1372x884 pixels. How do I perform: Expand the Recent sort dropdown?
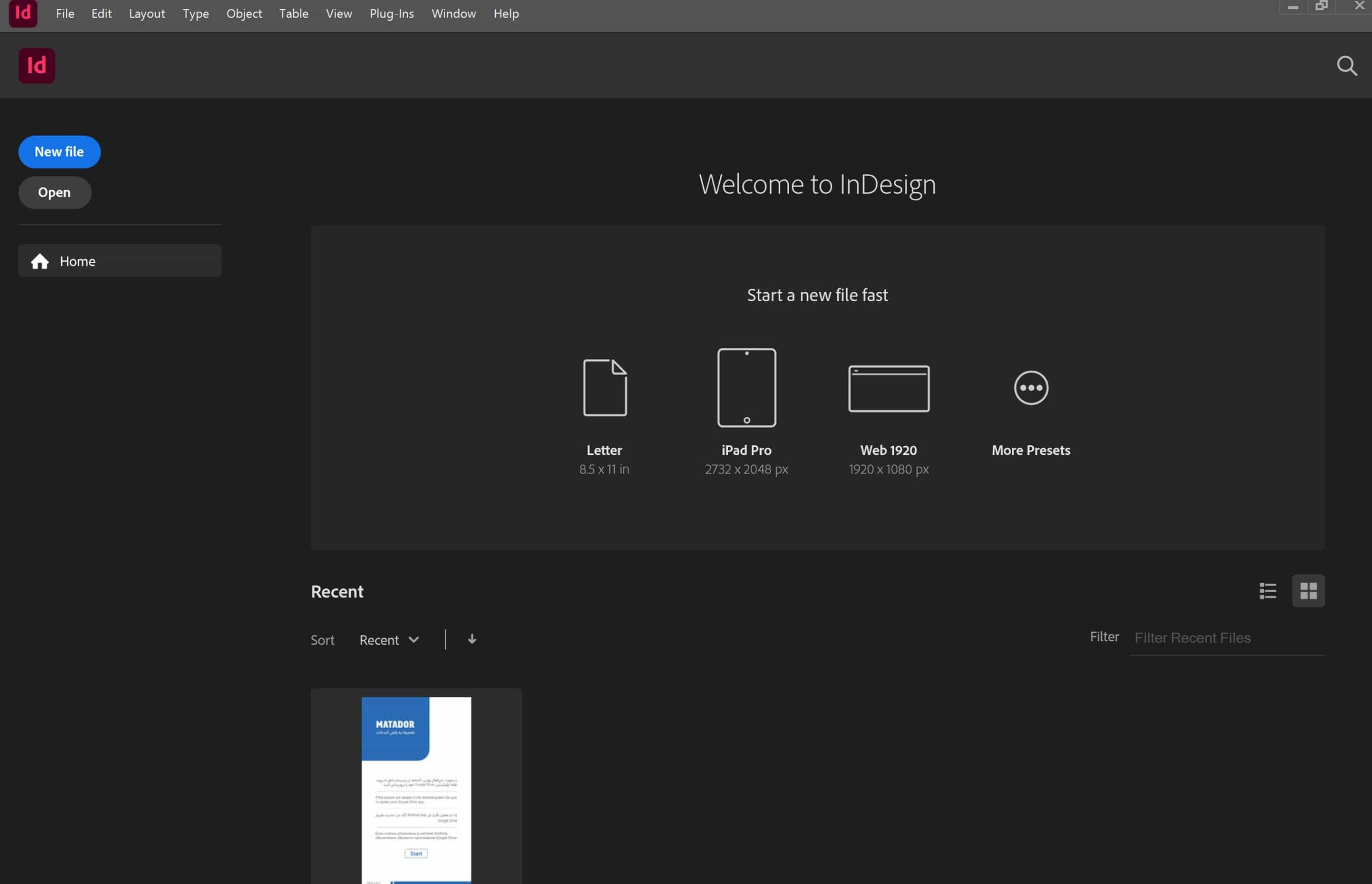[x=389, y=640]
